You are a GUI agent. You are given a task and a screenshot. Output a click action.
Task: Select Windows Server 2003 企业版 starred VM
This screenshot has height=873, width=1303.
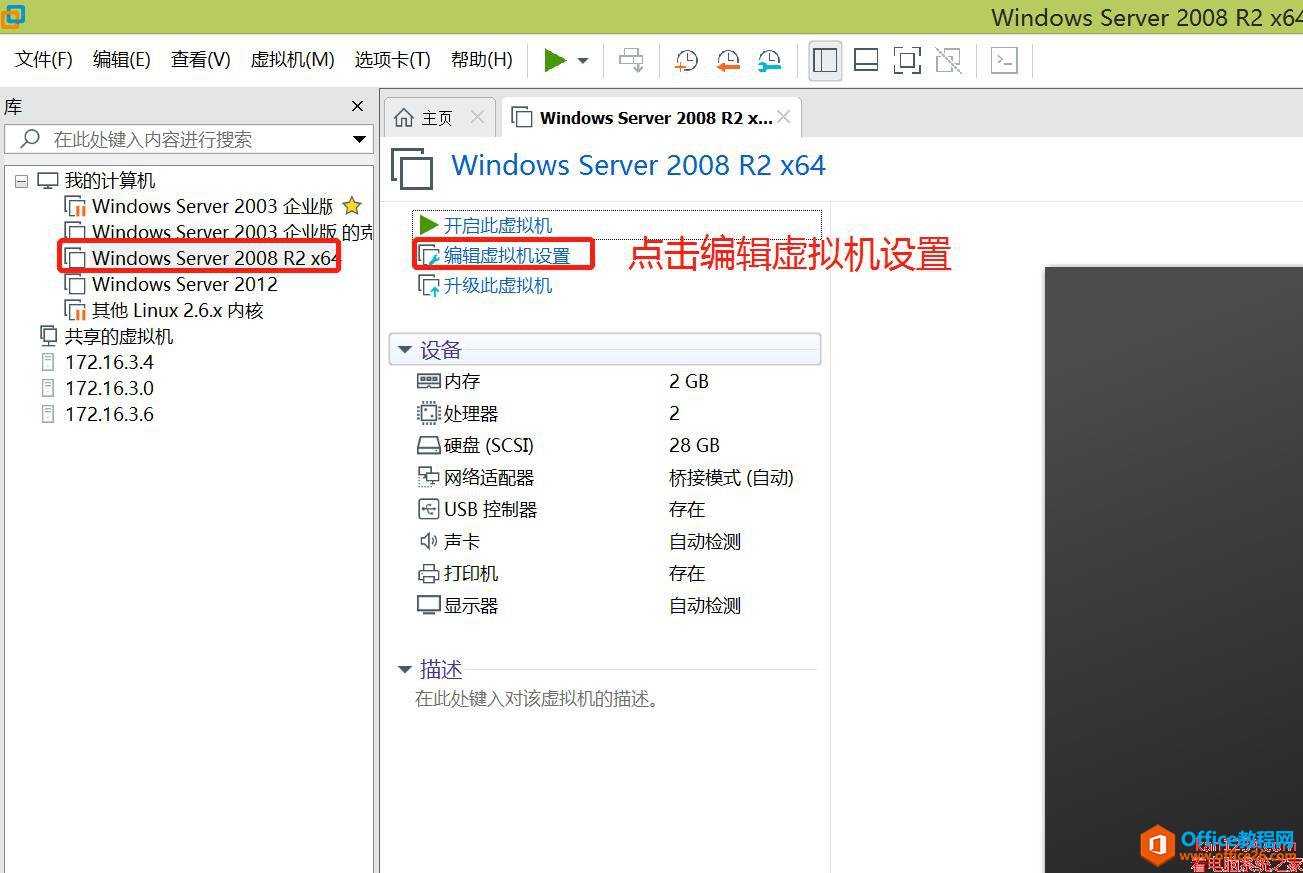coord(212,206)
